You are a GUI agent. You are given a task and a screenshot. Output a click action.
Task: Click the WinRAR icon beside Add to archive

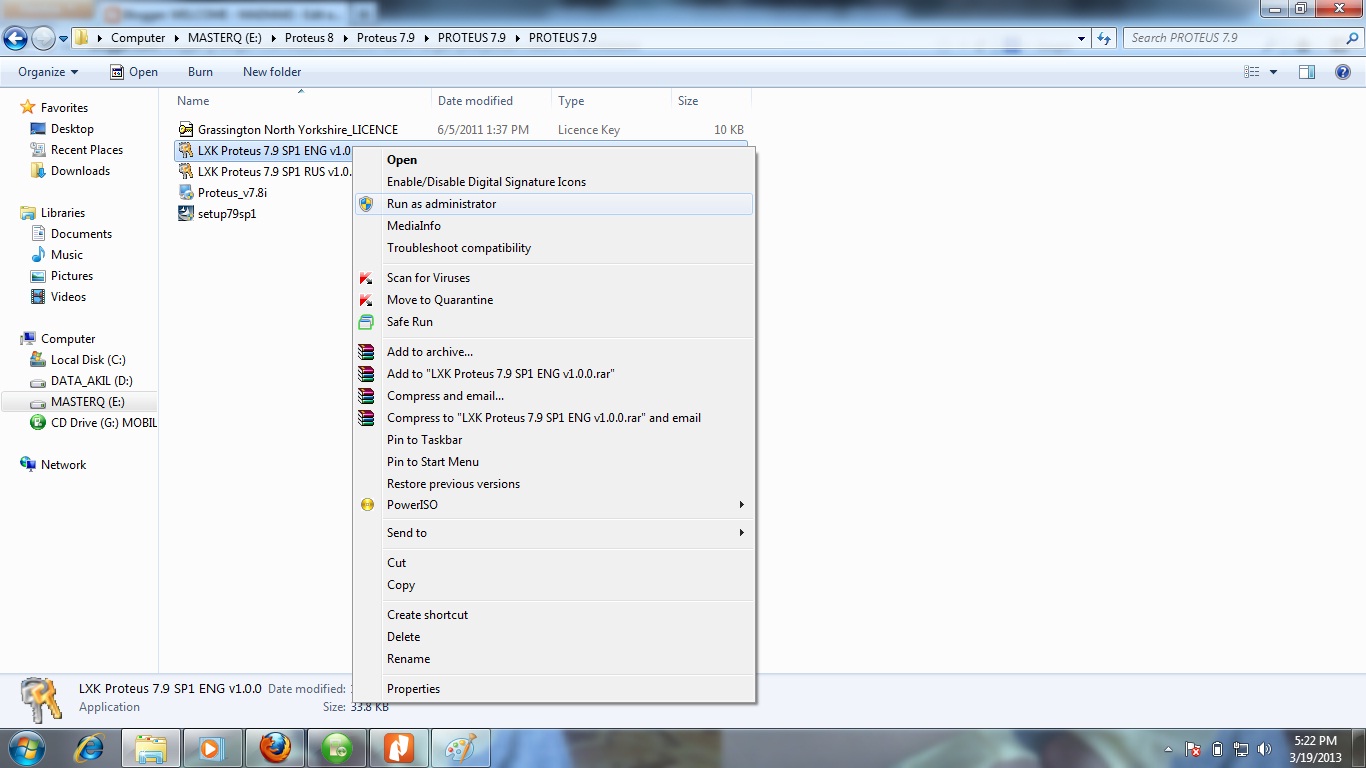366,351
